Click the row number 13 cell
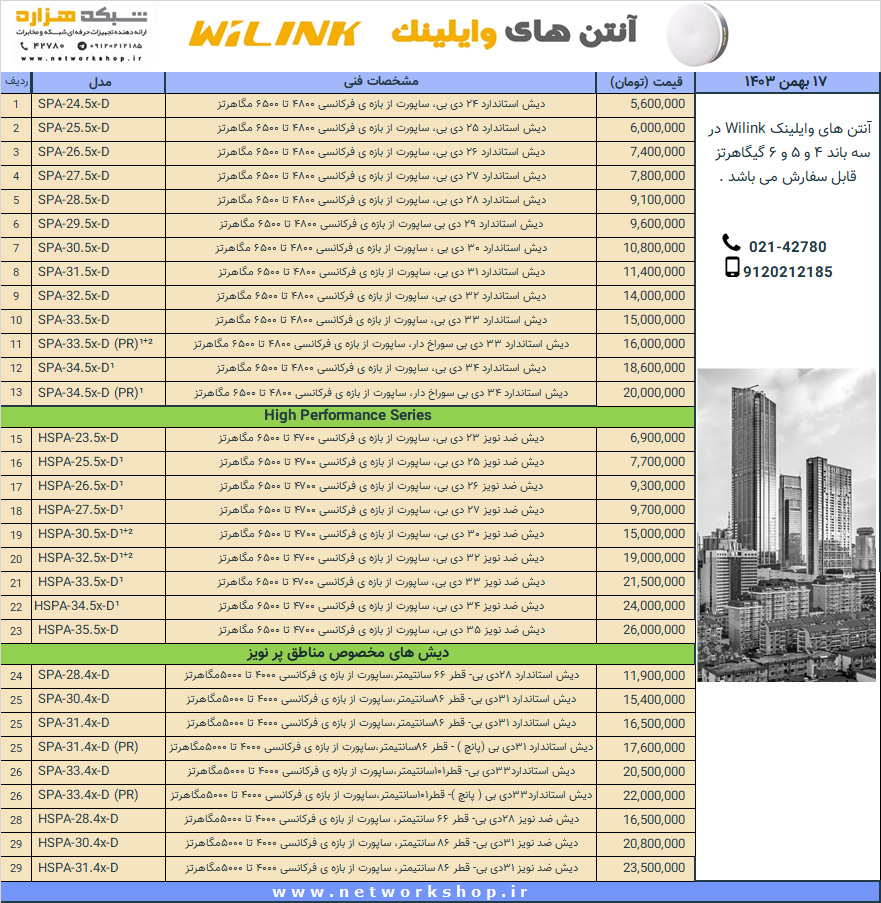The height and width of the screenshot is (903, 881). [x=16, y=393]
